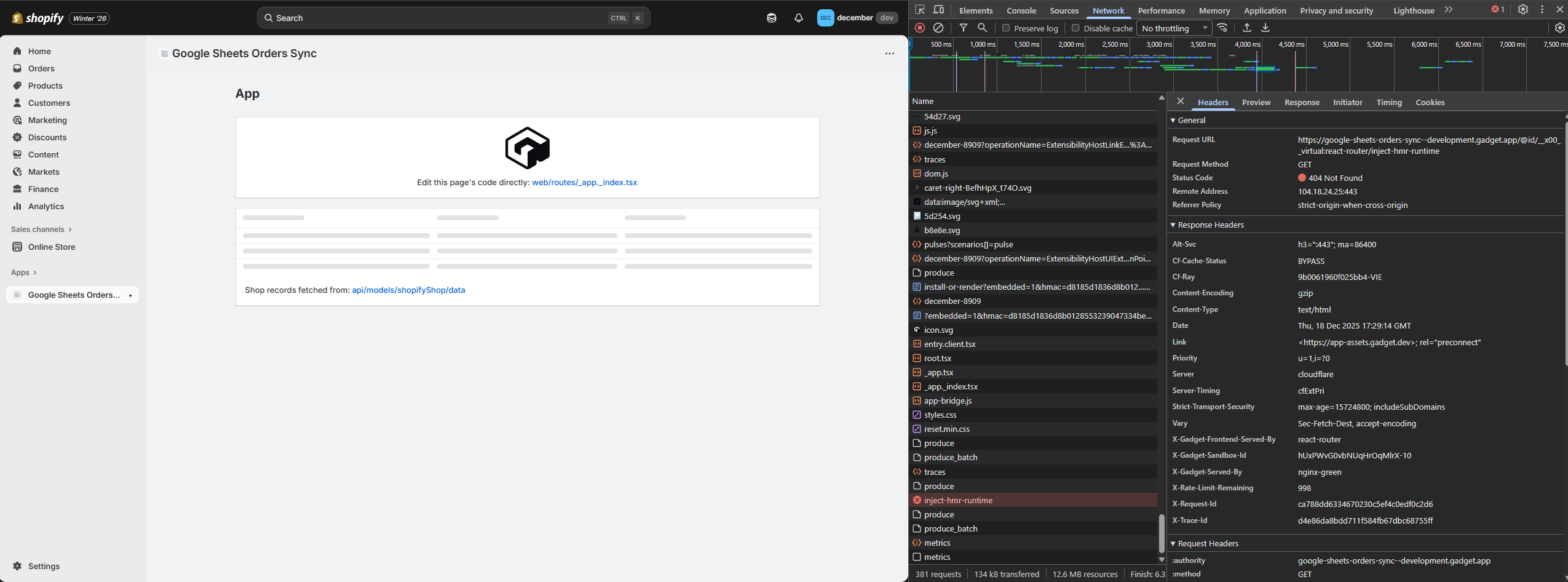
Task: Open the No throttling dropdown
Action: [x=1174, y=28]
